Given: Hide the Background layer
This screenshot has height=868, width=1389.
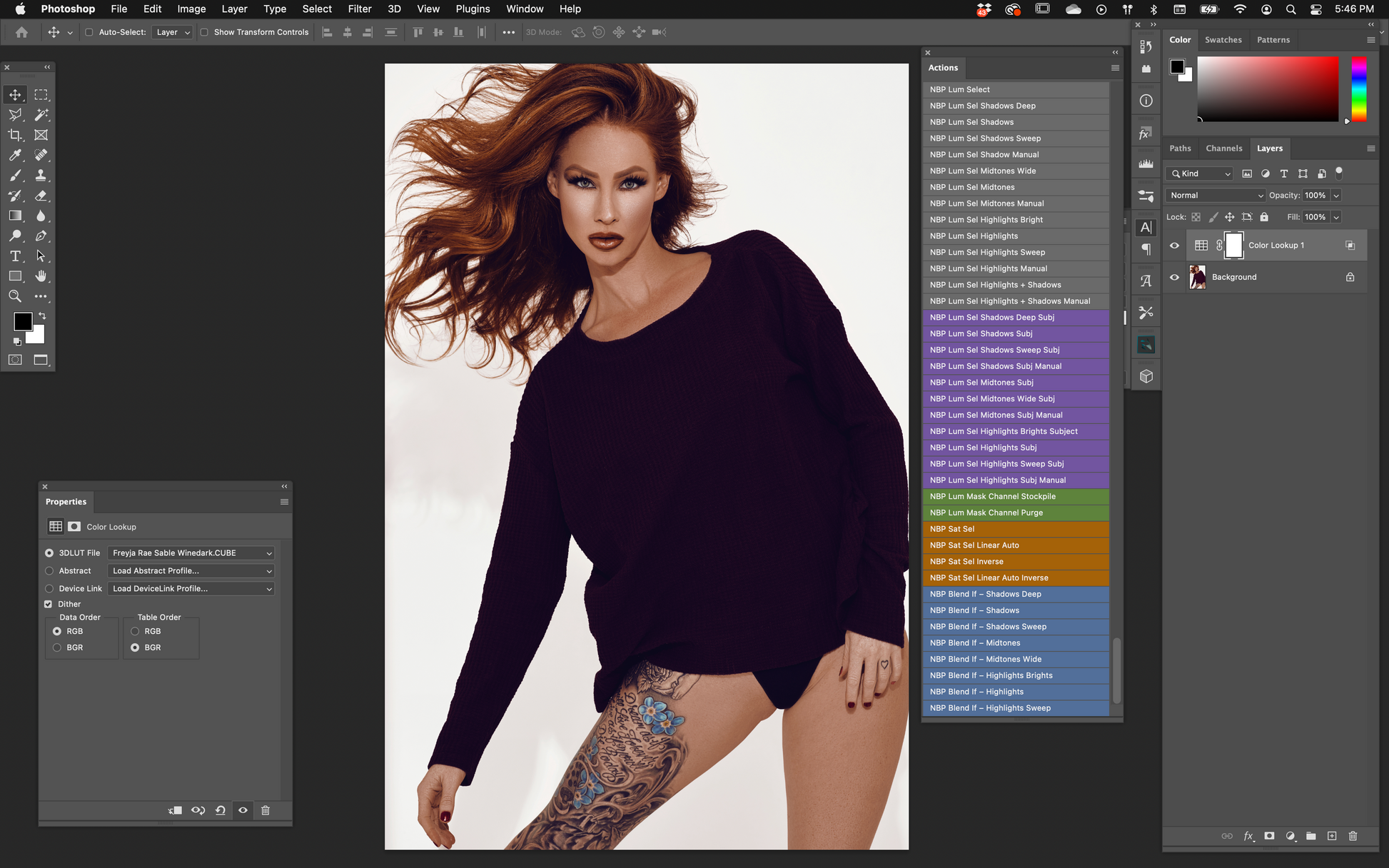Looking at the screenshot, I should coord(1174,277).
